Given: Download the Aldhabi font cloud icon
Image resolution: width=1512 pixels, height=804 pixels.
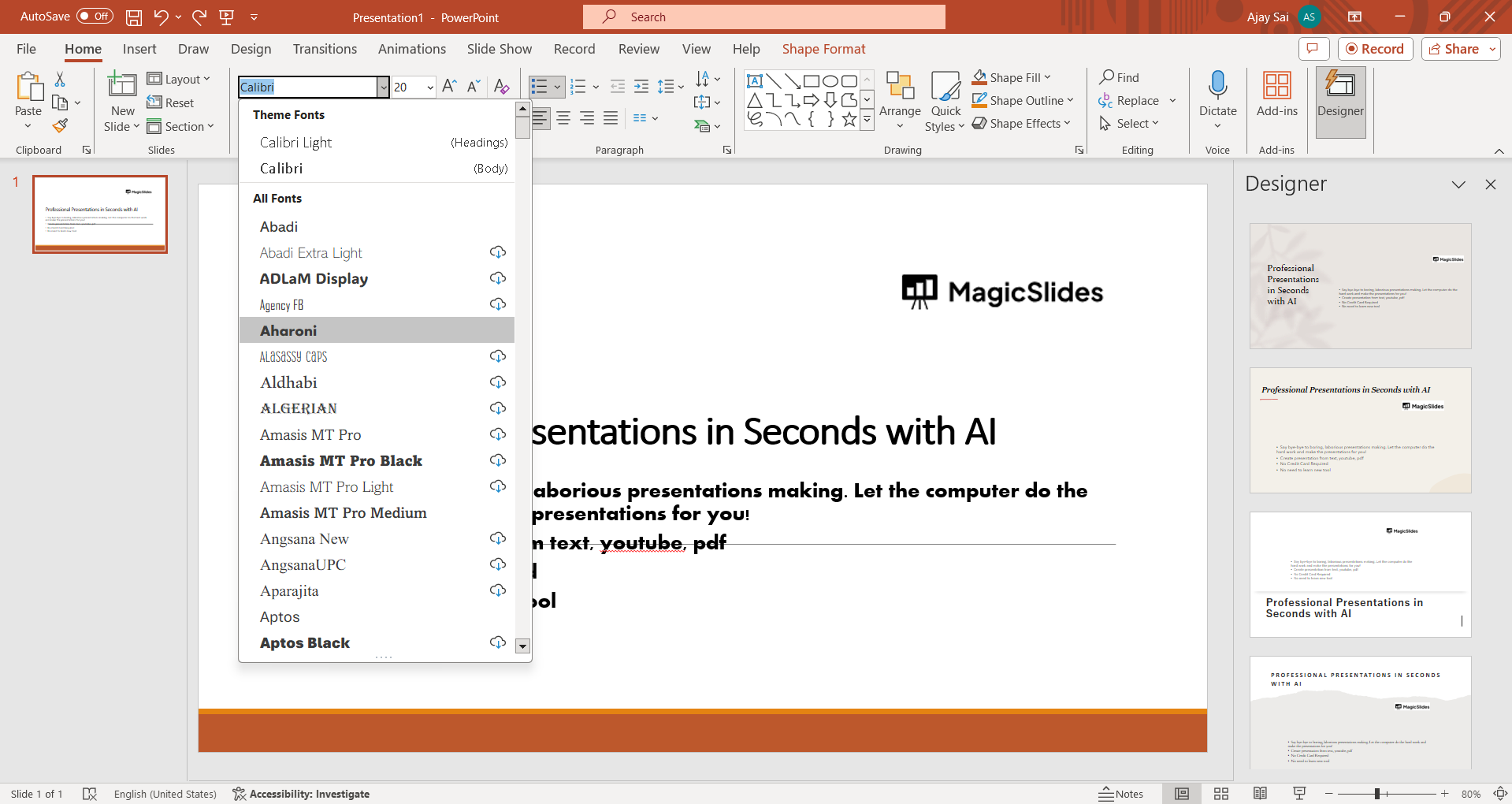Looking at the screenshot, I should coord(498,382).
